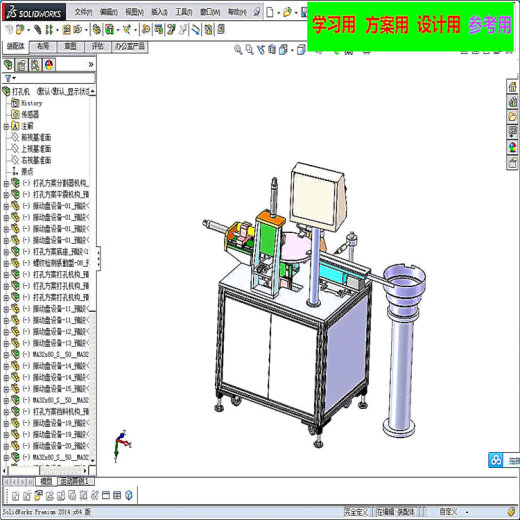Screen dimensions: 520x520
Task: Open the dropdown arrow beside Move Component
Action: click(86, 31)
